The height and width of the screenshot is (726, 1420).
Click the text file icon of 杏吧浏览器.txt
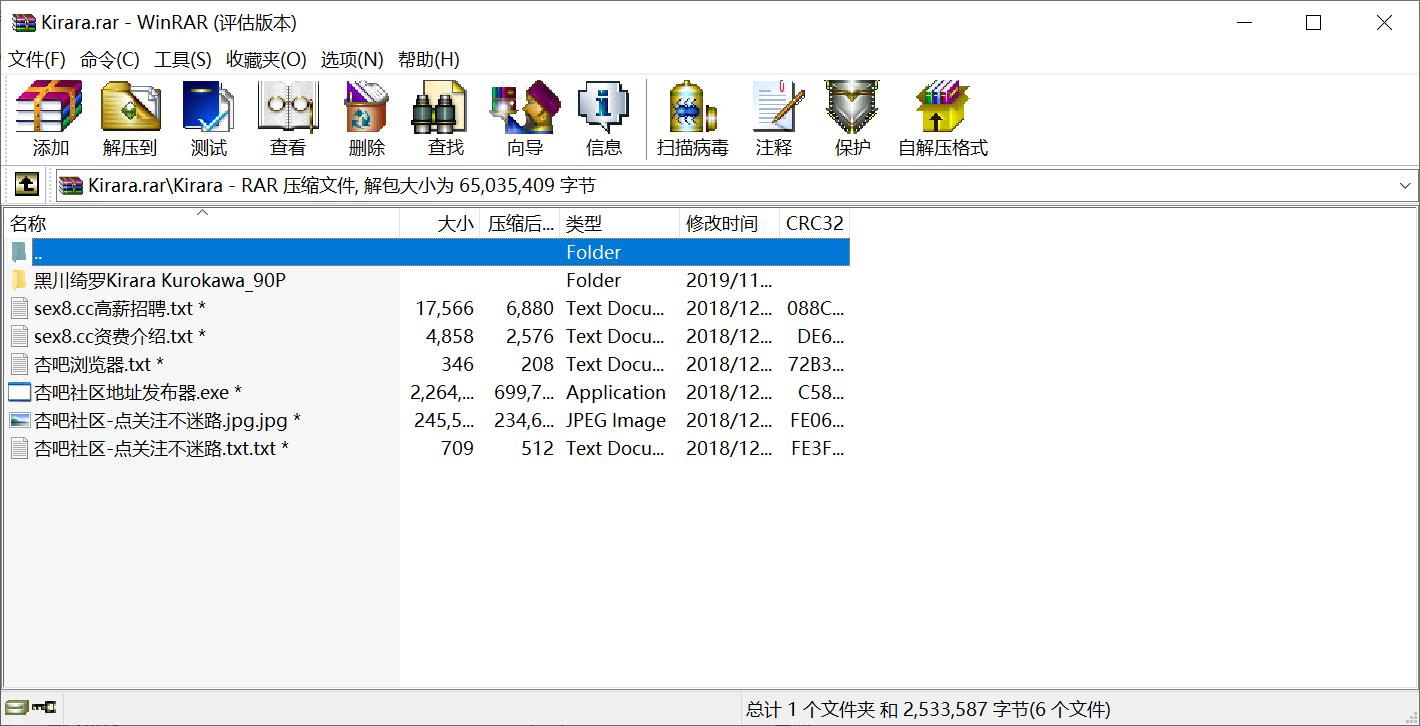[x=19, y=364]
